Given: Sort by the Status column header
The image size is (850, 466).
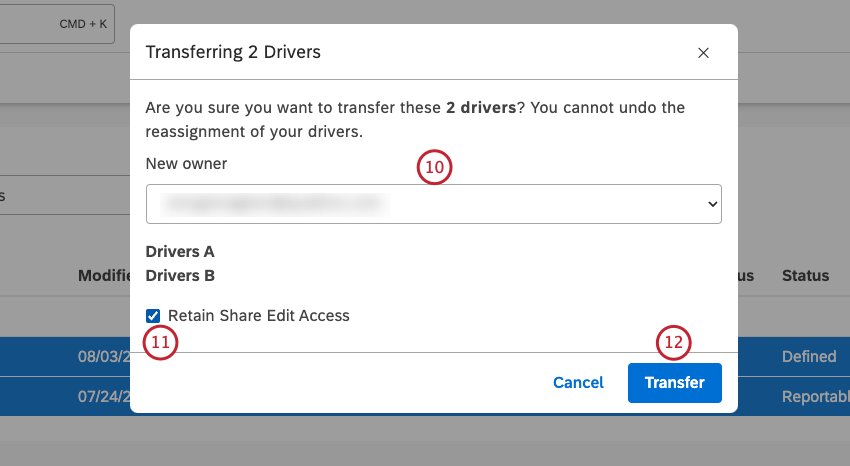Looking at the screenshot, I should click(805, 276).
